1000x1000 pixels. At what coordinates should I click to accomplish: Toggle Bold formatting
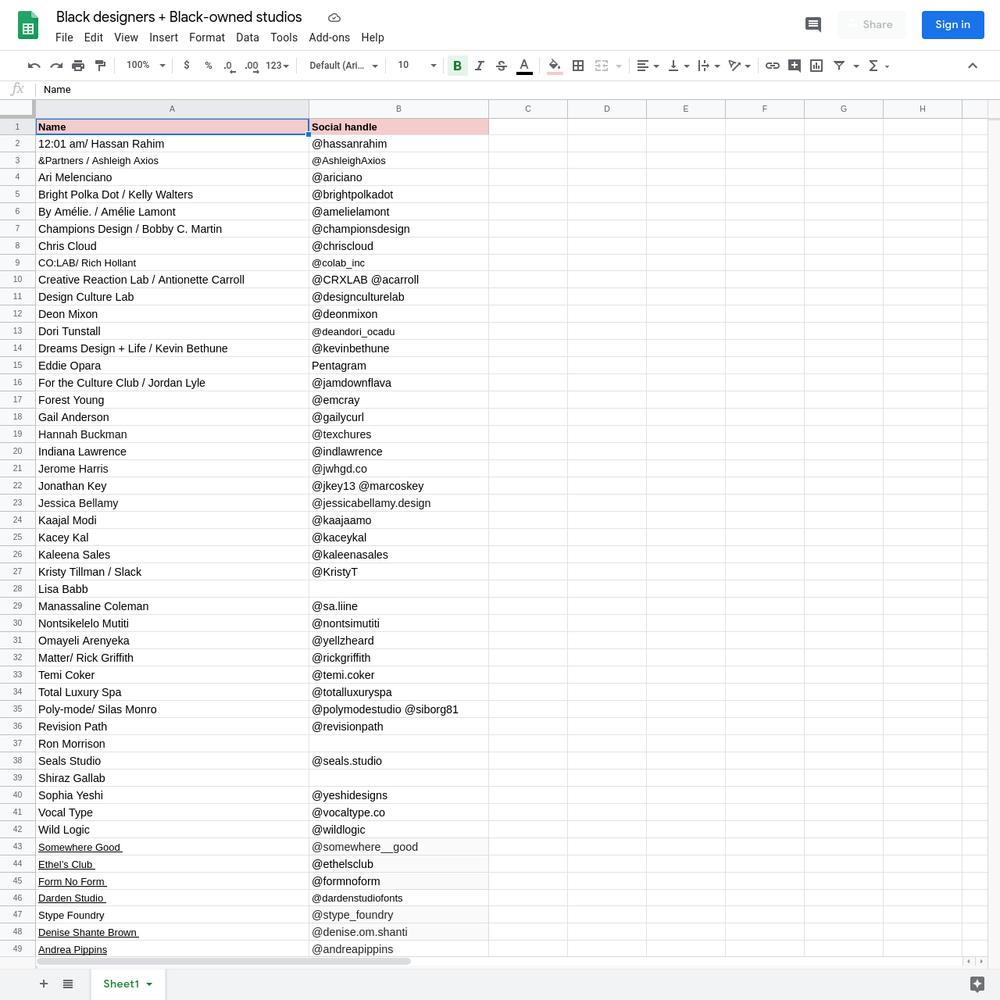click(457, 65)
